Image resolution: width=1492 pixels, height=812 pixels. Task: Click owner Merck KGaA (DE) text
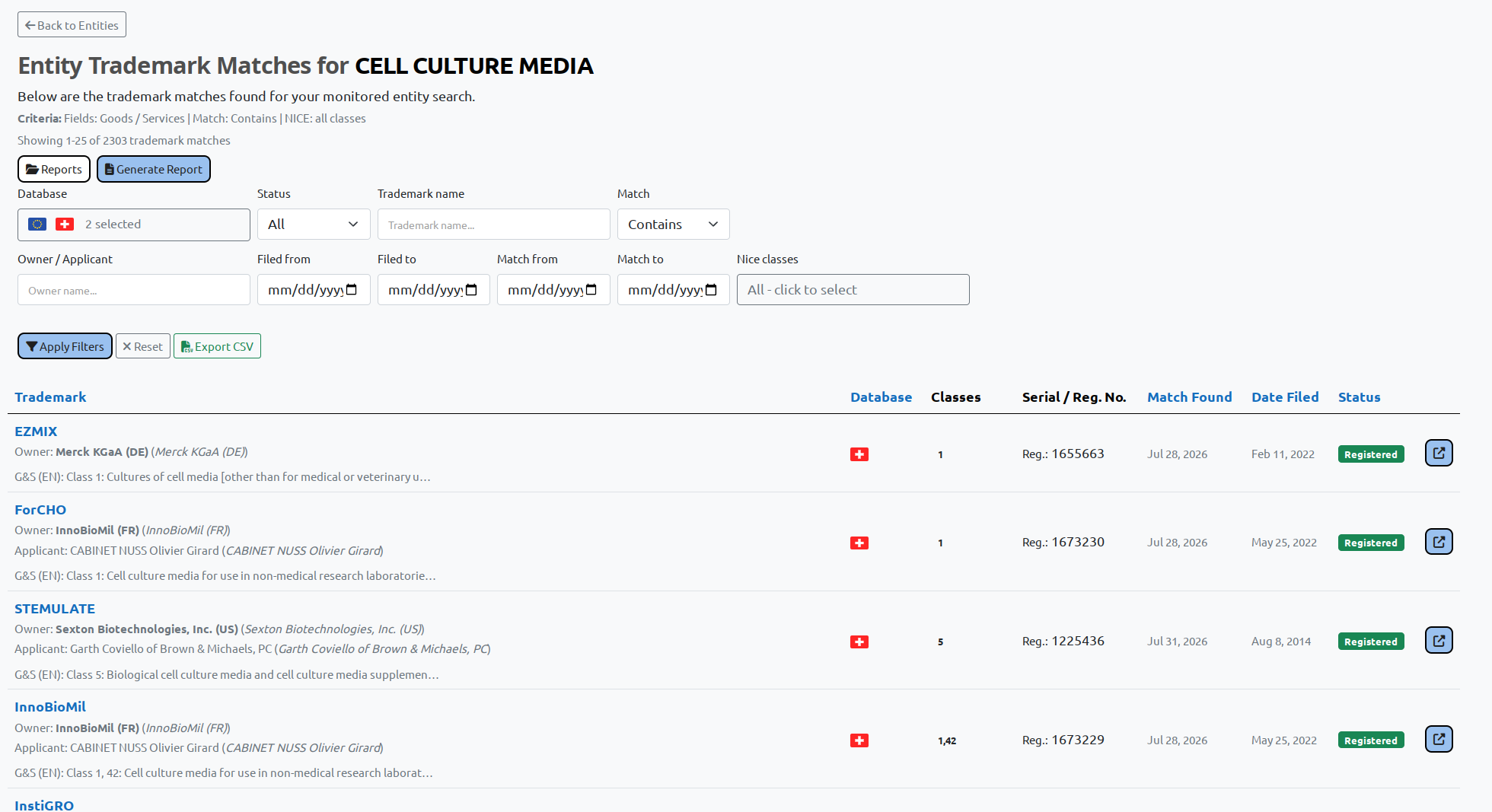(102, 451)
